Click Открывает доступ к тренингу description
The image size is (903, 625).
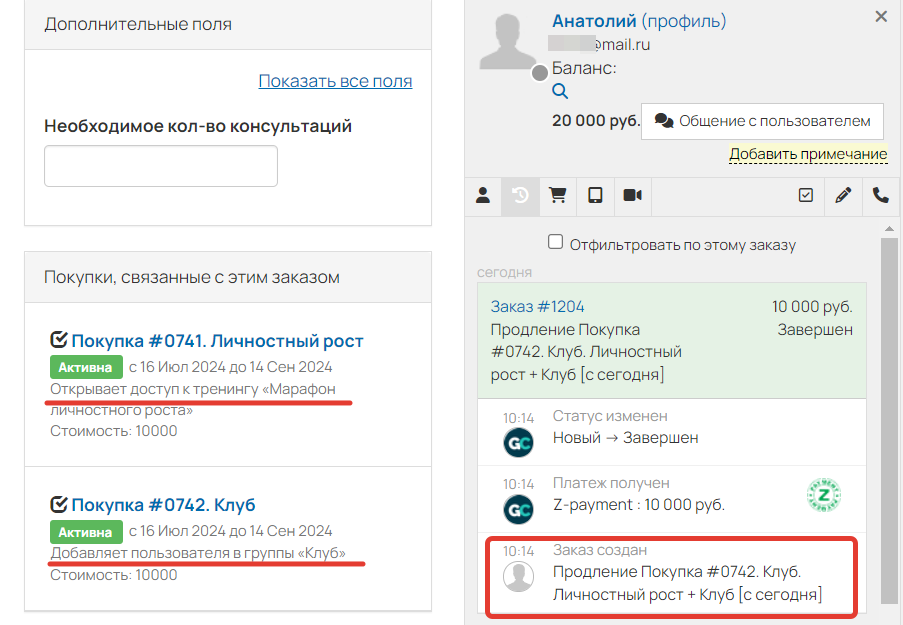tap(193, 399)
